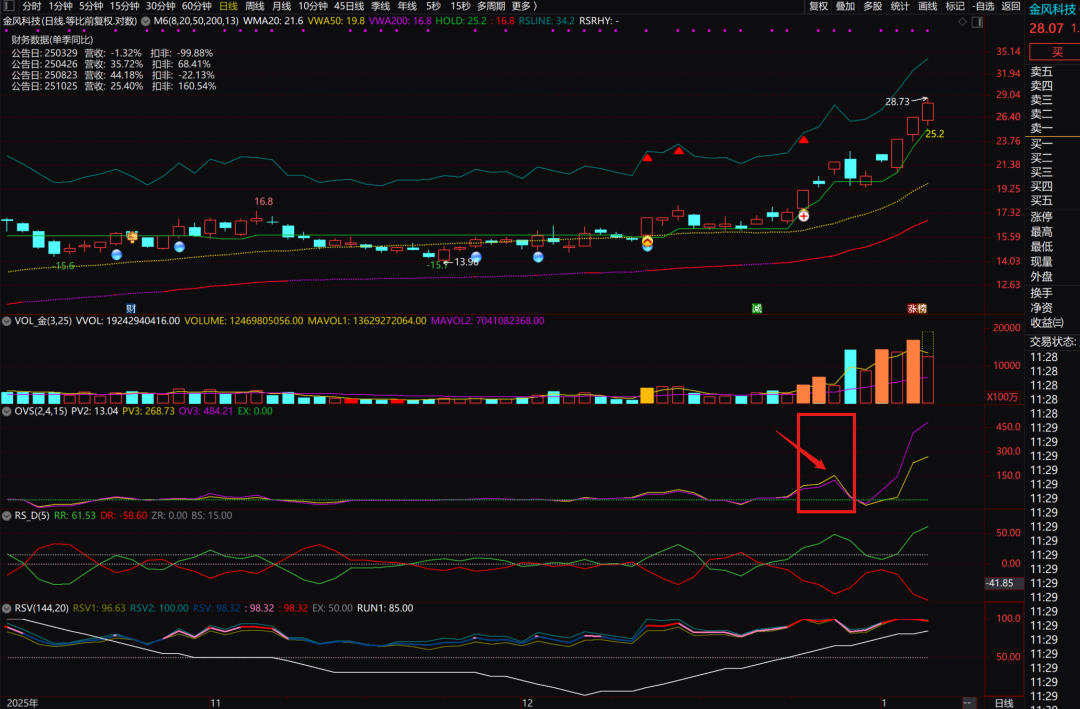Click the 16.8 price label on the chart
1080x709 pixels.
[x=263, y=201]
